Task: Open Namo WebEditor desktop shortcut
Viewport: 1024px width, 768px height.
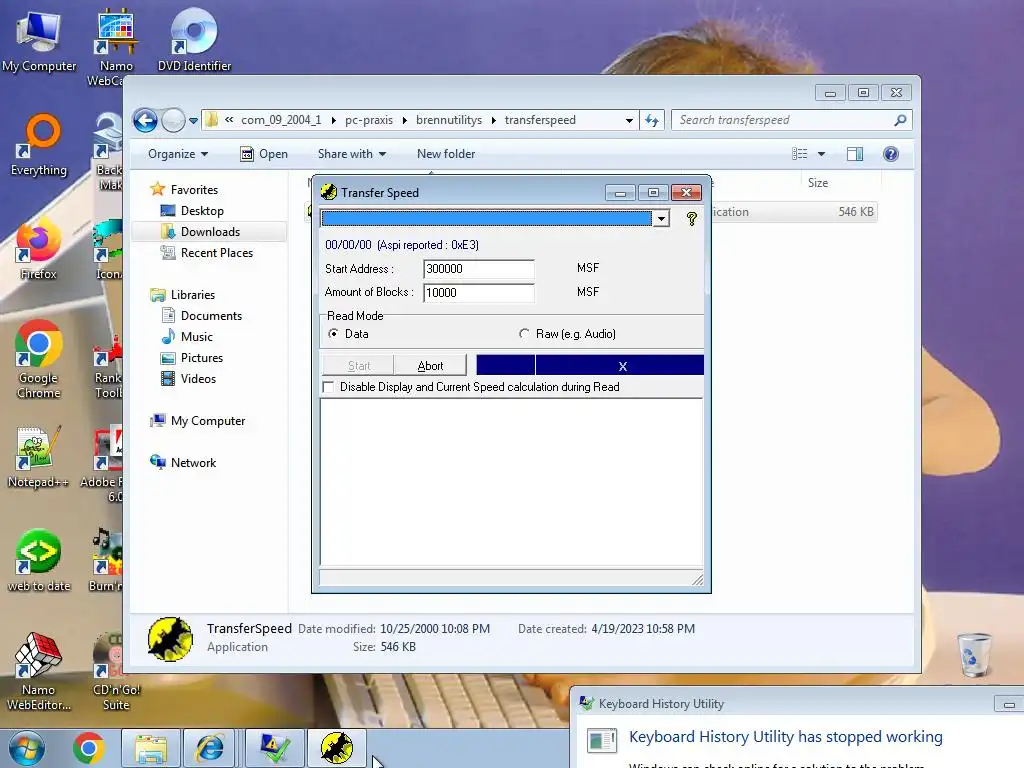Action: coord(39,671)
